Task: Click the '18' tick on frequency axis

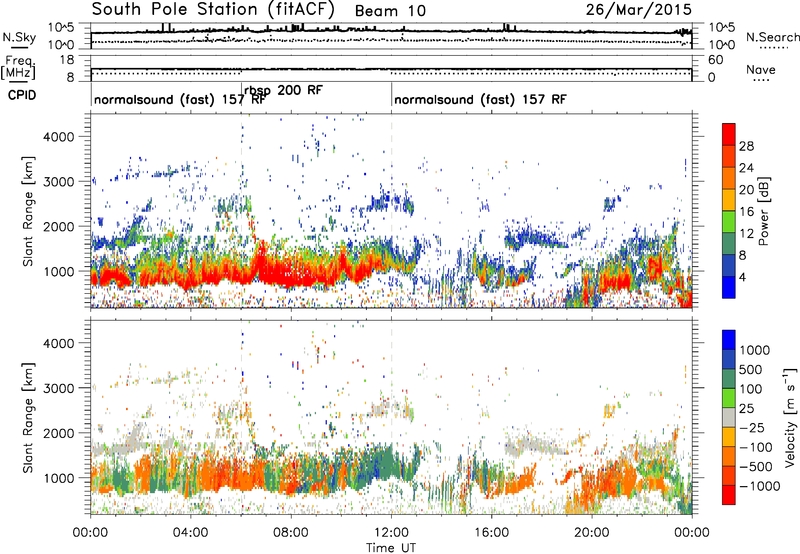Action: [x=67, y=60]
